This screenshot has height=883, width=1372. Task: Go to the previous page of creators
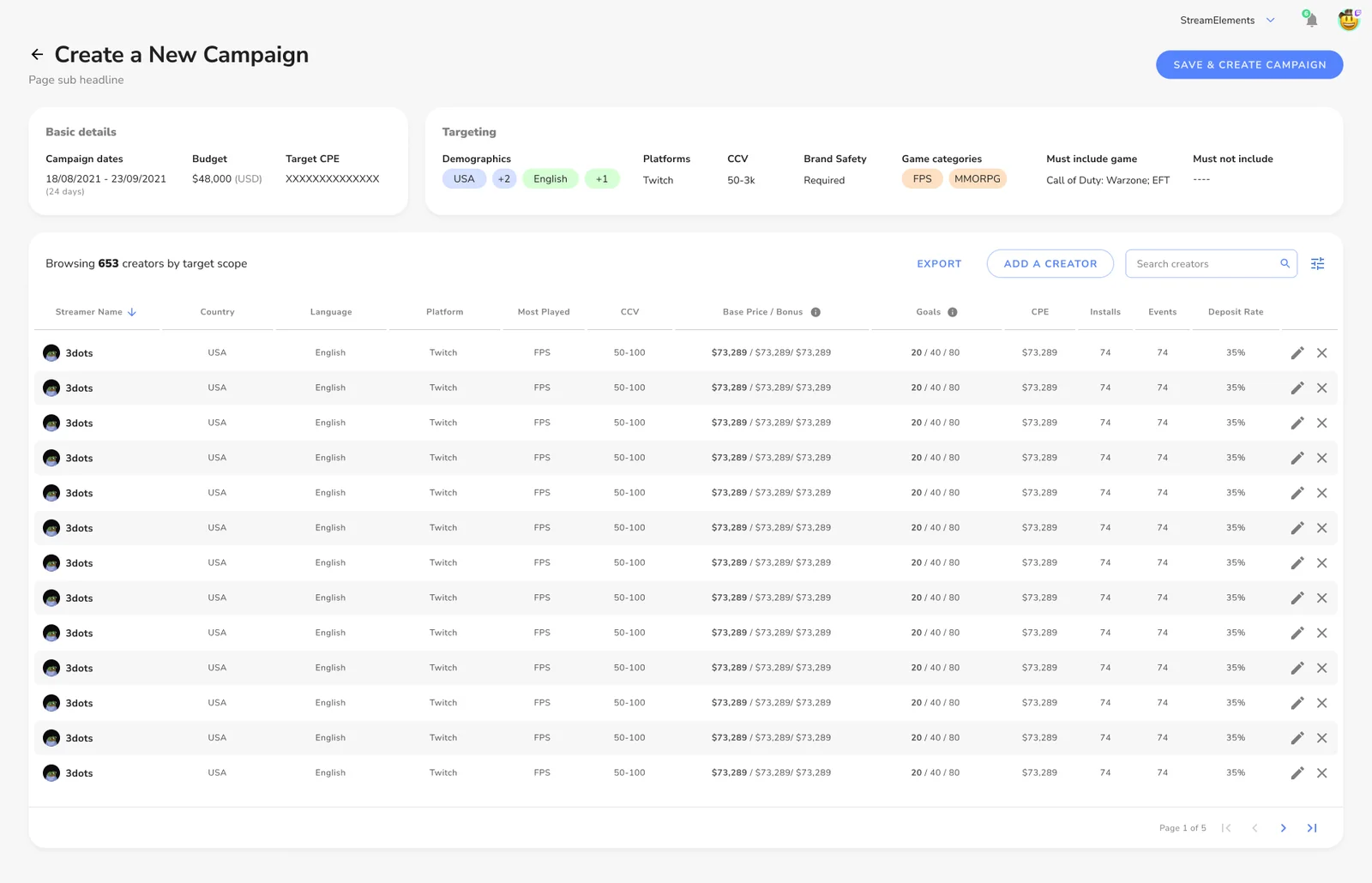[1255, 828]
